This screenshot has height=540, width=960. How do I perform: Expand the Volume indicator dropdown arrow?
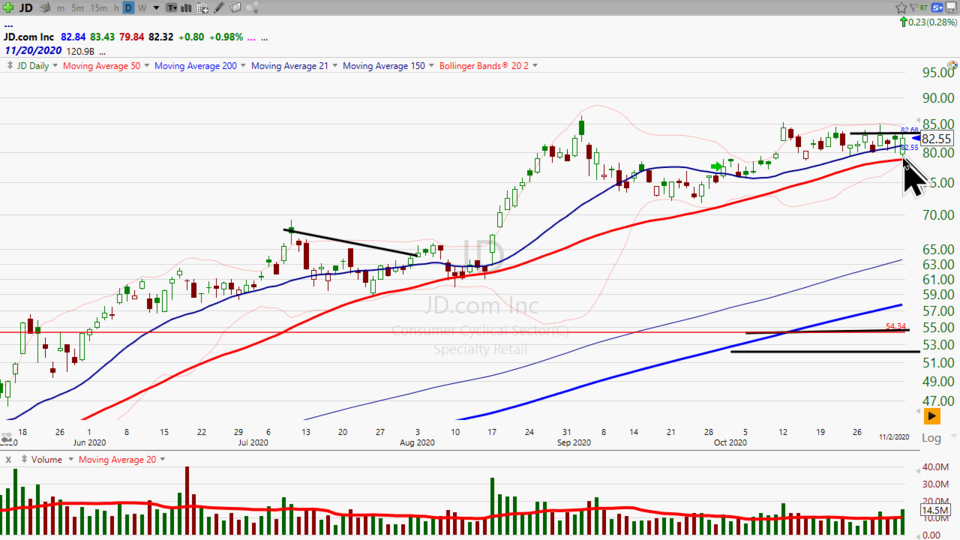[x=70, y=459]
